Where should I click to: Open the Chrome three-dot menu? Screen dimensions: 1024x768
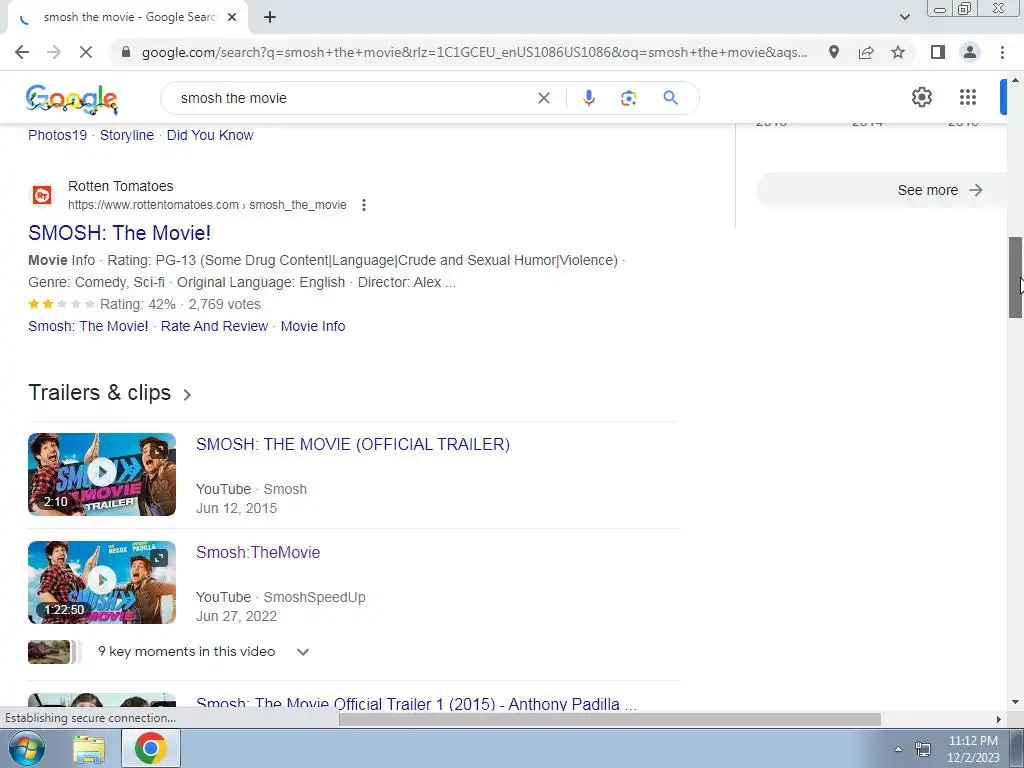point(1002,52)
